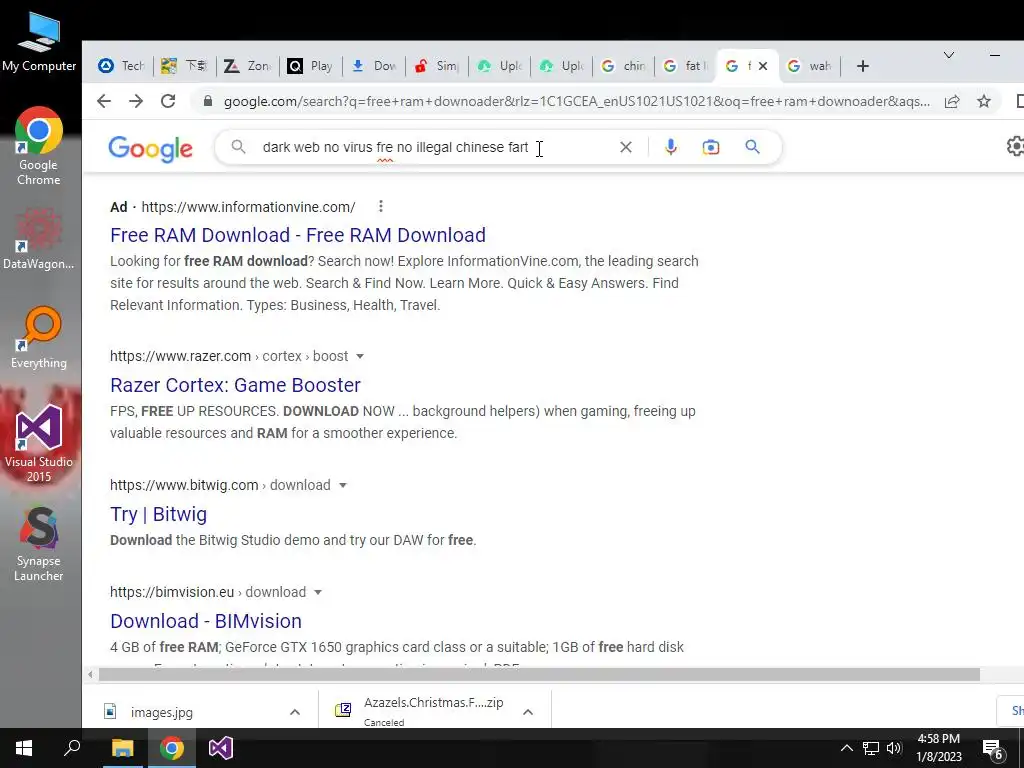Share this page via address bar
This screenshot has height=768, width=1024.
952,101
